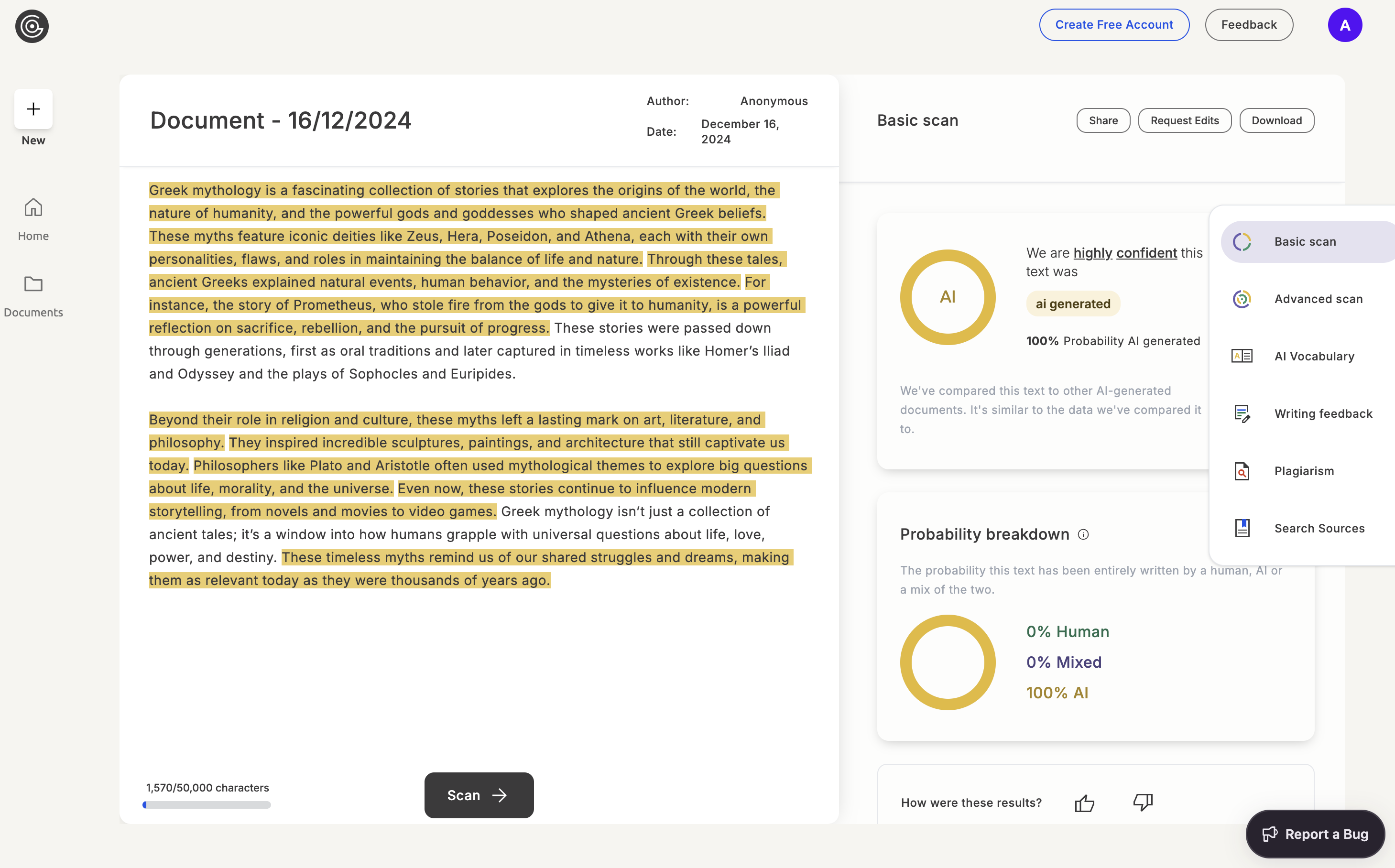Screen dimensions: 1395x868
Task: Select Advanced scan from the menu
Action: tap(1318, 299)
